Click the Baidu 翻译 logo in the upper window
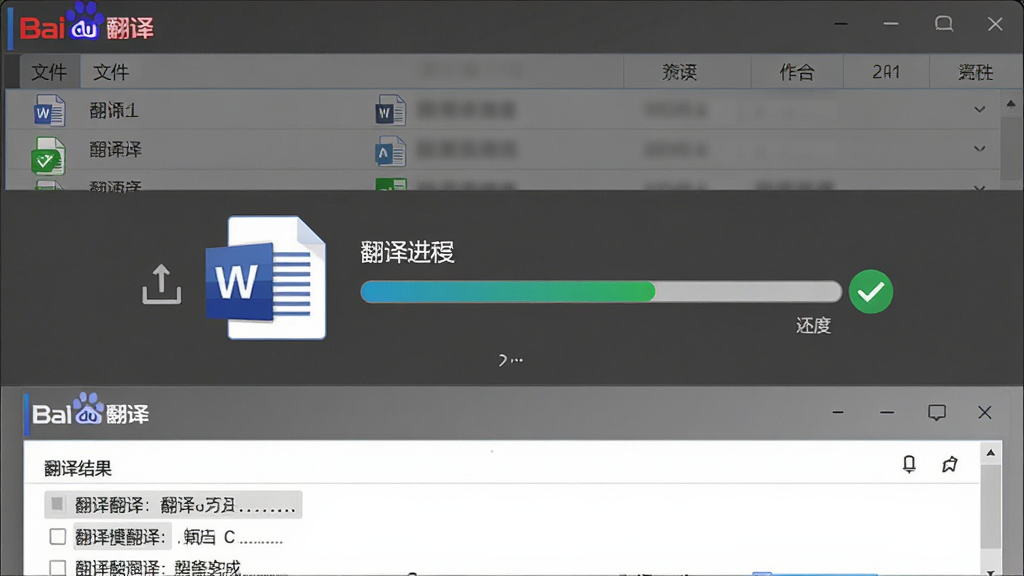1024x576 pixels. [86, 23]
